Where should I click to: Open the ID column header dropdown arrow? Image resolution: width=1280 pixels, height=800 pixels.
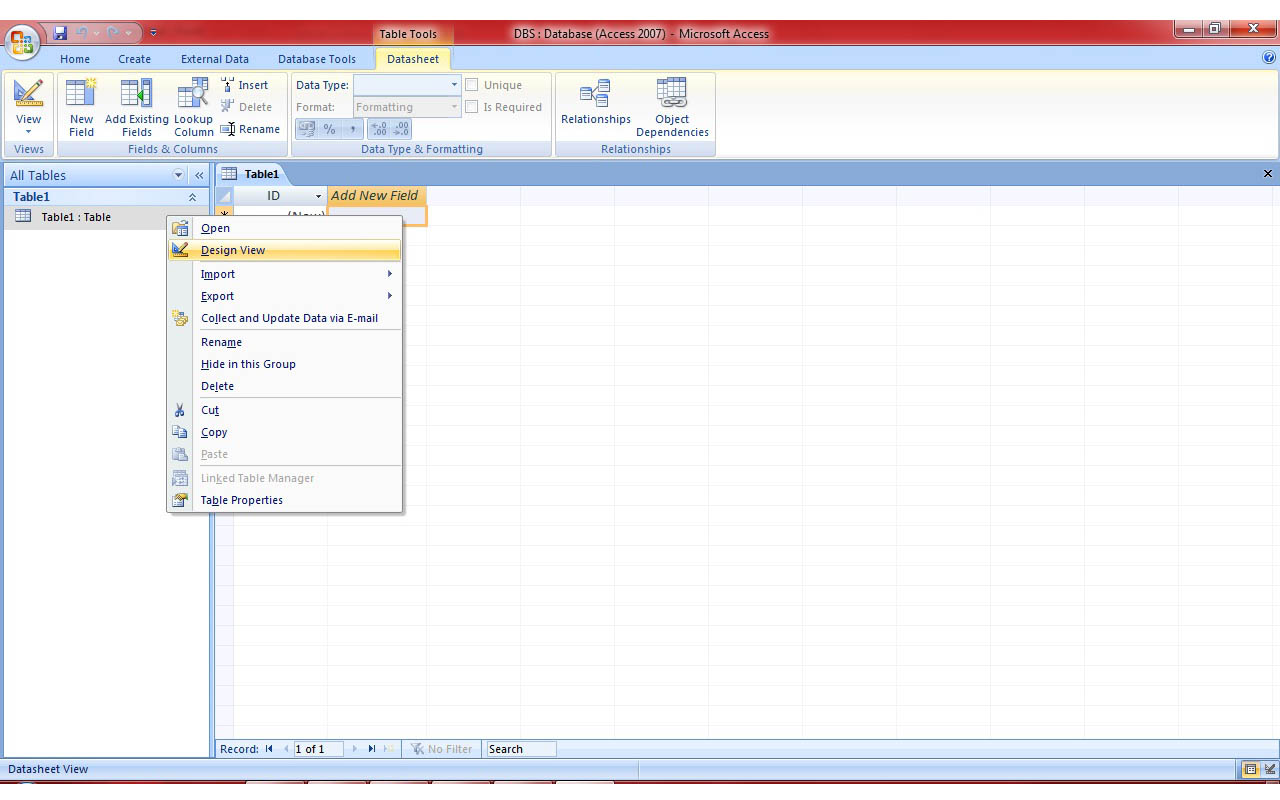coord(319,196)
